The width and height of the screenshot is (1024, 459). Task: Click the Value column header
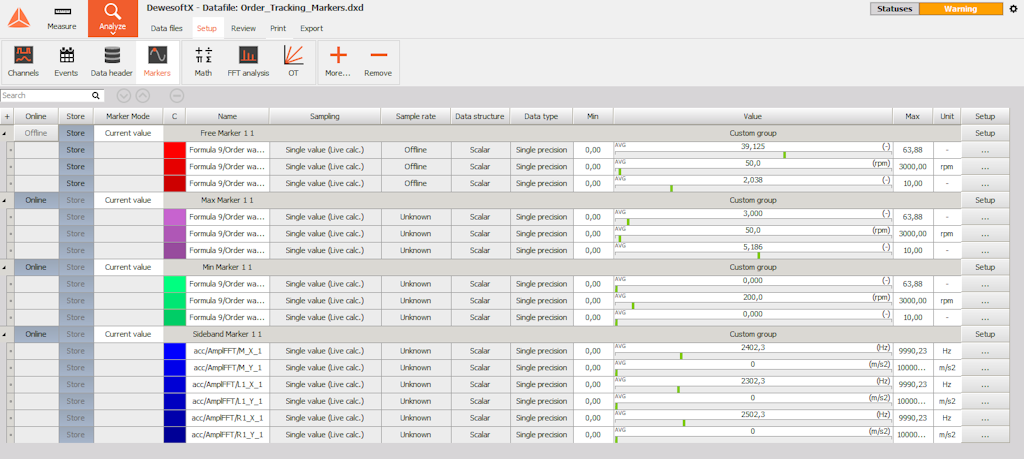pyautogui.click(x=753, y=116)
